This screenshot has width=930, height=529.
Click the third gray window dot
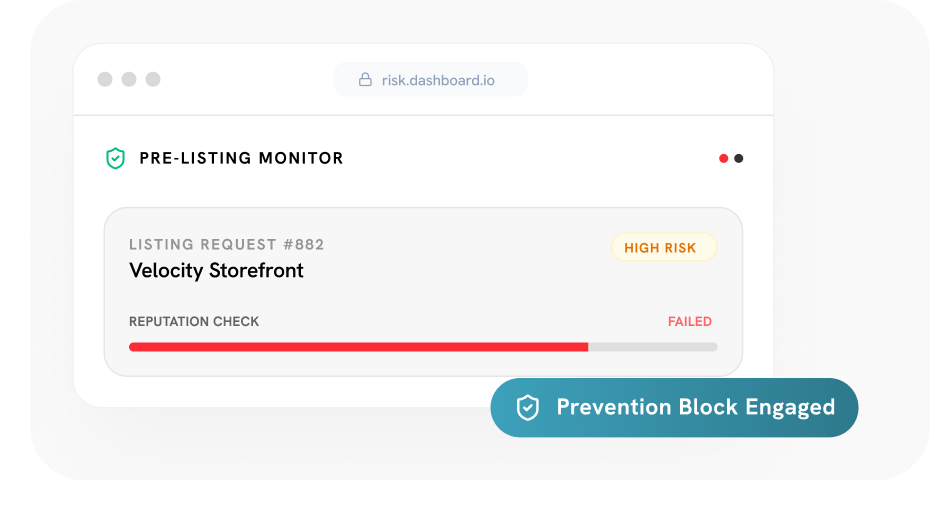click(153, 79)
